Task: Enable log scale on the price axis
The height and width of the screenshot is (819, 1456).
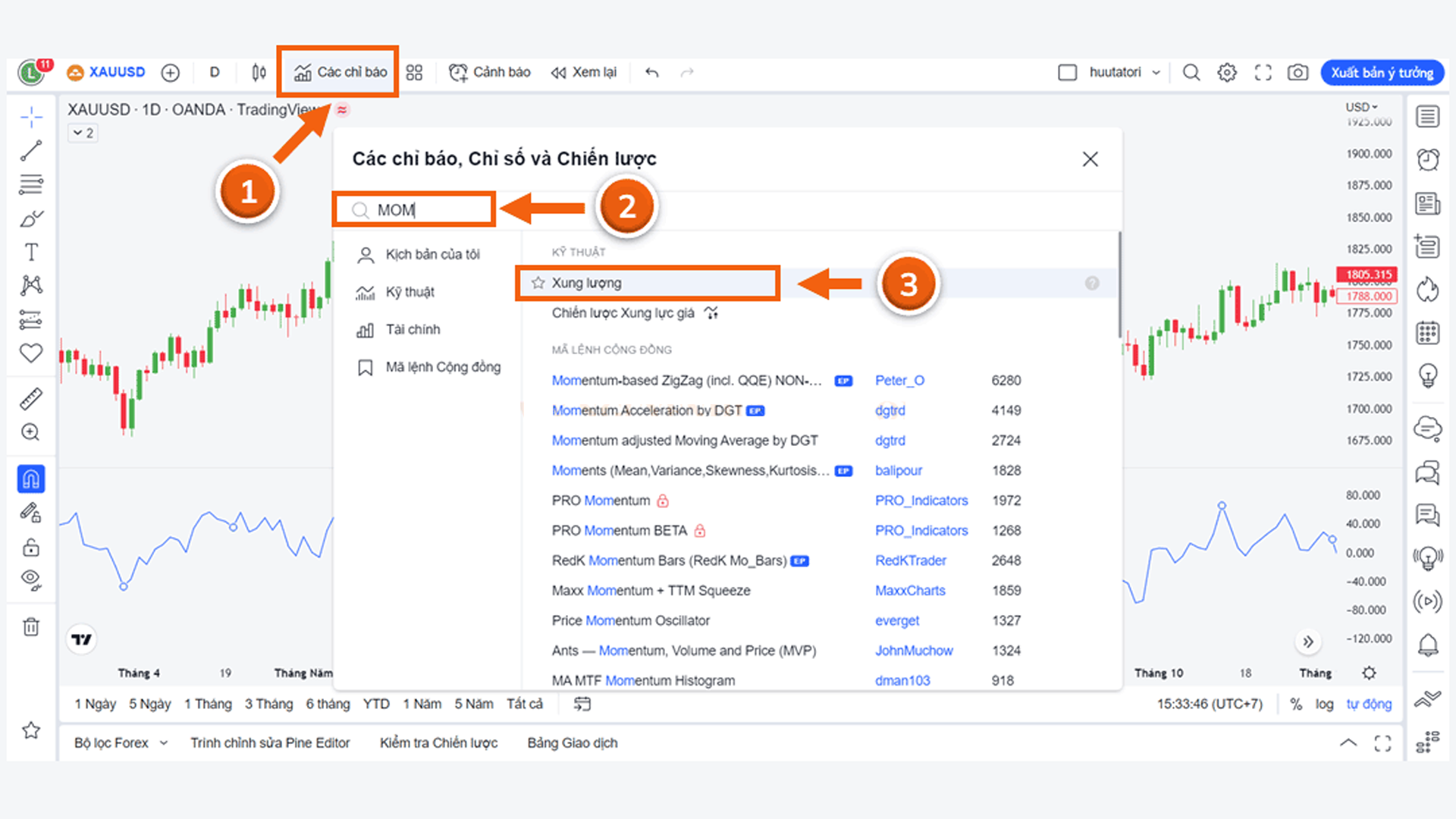Action: (x=1325, y=704)
